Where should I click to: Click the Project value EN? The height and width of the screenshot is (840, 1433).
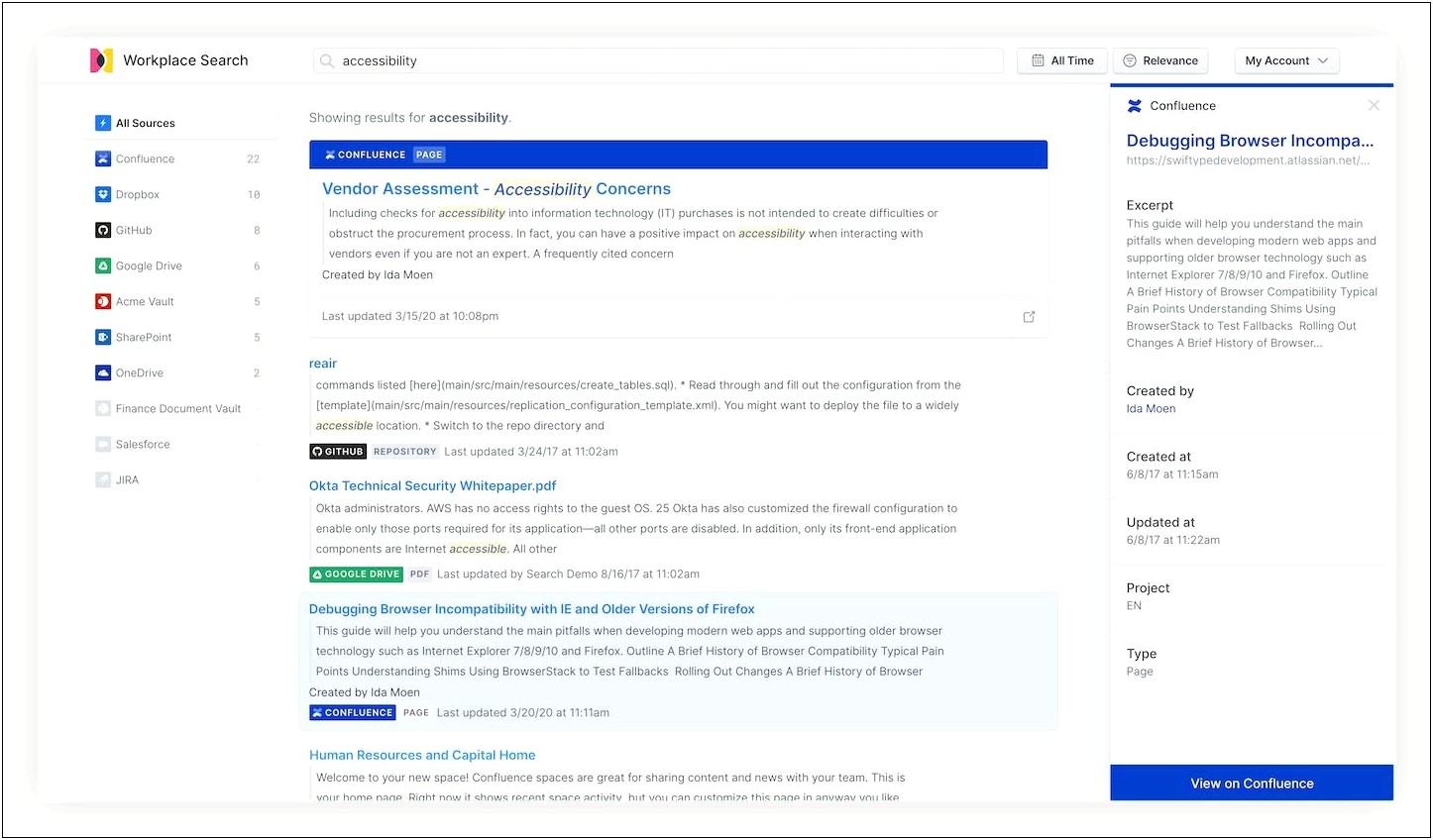tap(1134, 605)
